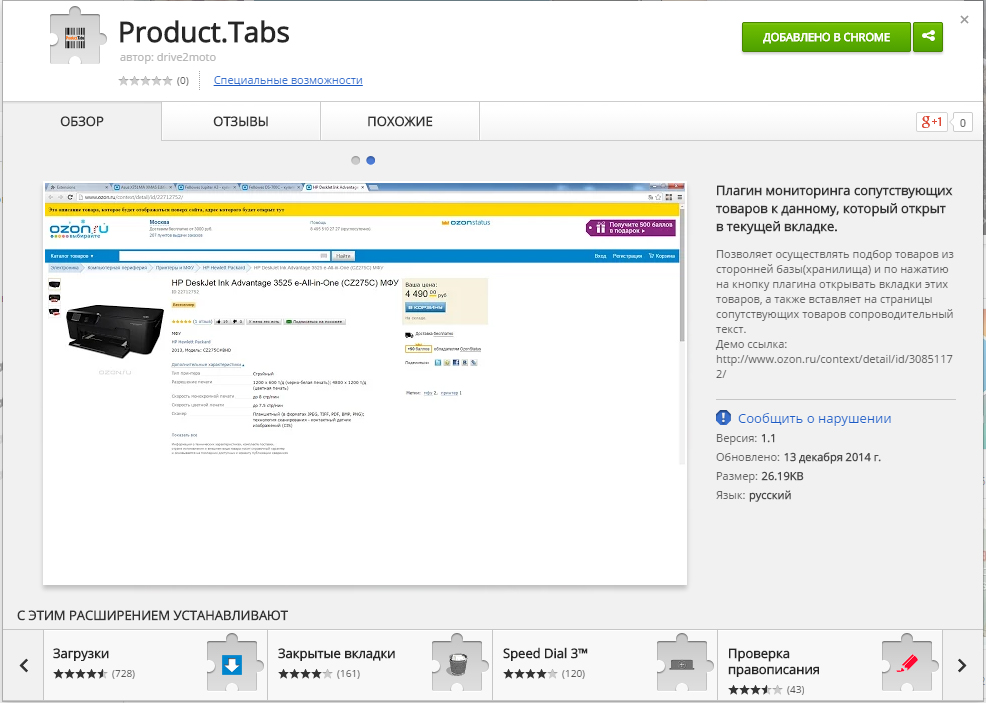986x703 pixels.
Task: Click the share icon button
Action: tap(929, 37)
